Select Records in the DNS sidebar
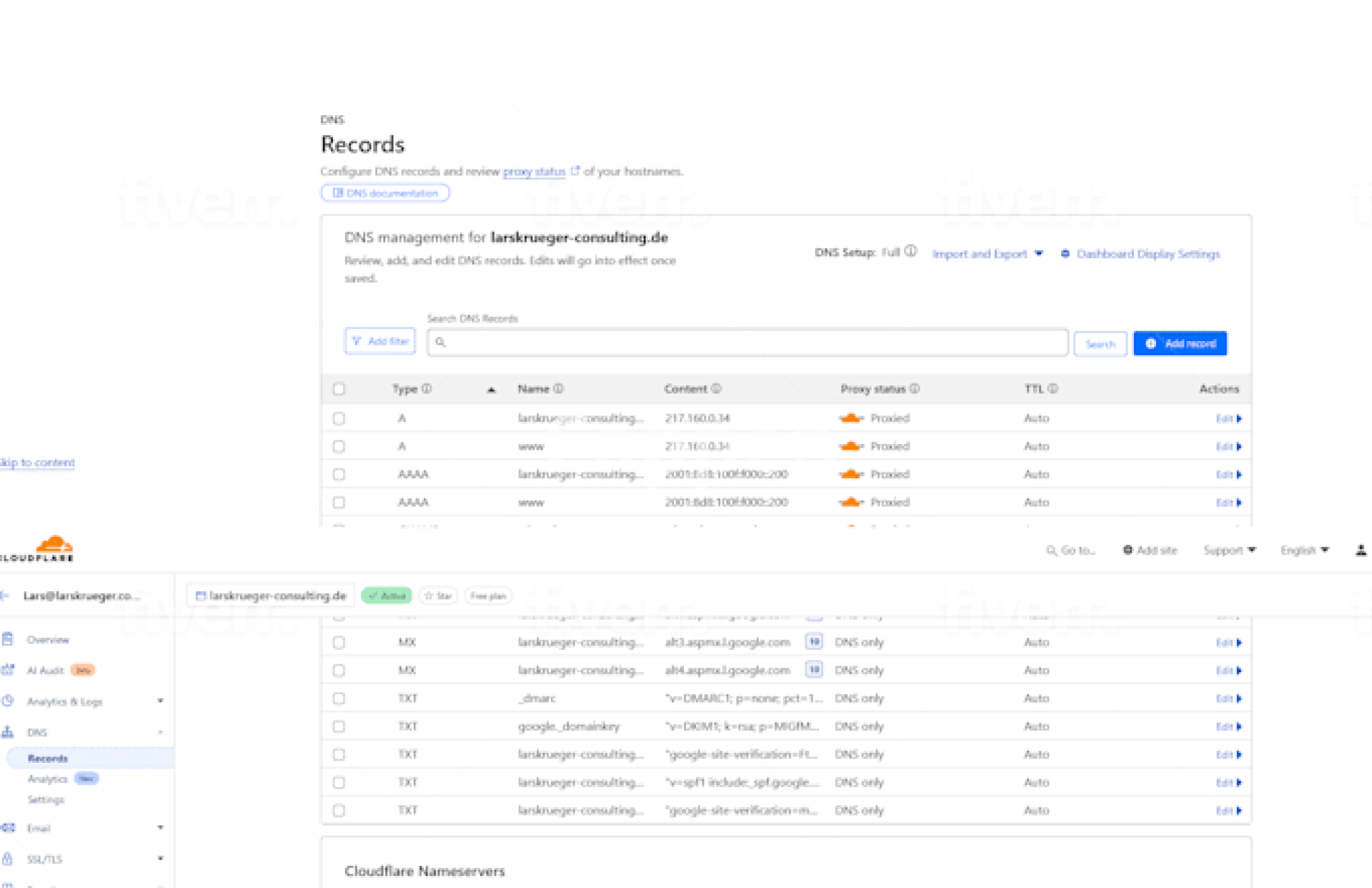1372x888 pixels. point(48,758)
